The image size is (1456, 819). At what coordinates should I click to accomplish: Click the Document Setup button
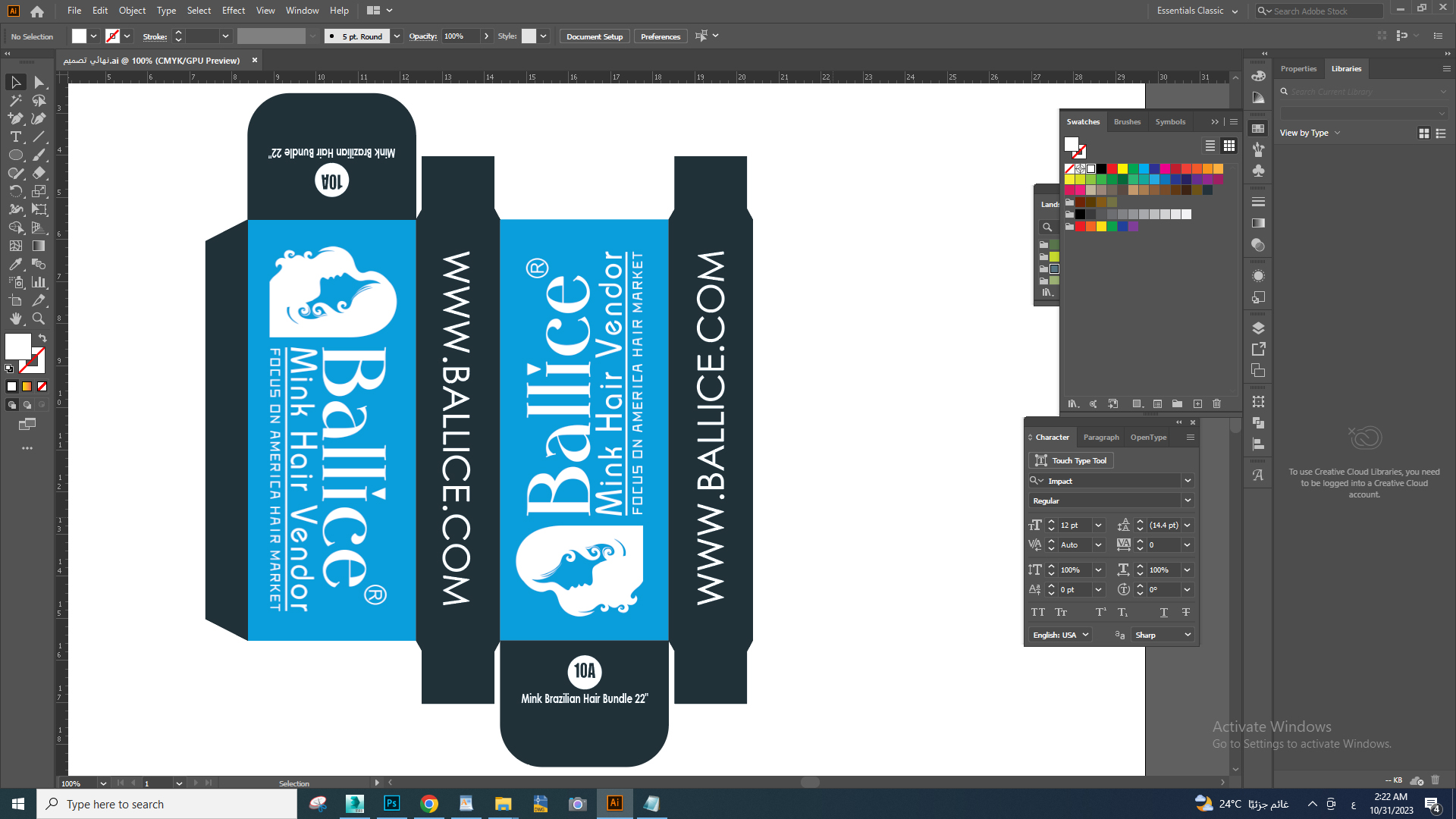click(x=595, y=36)
